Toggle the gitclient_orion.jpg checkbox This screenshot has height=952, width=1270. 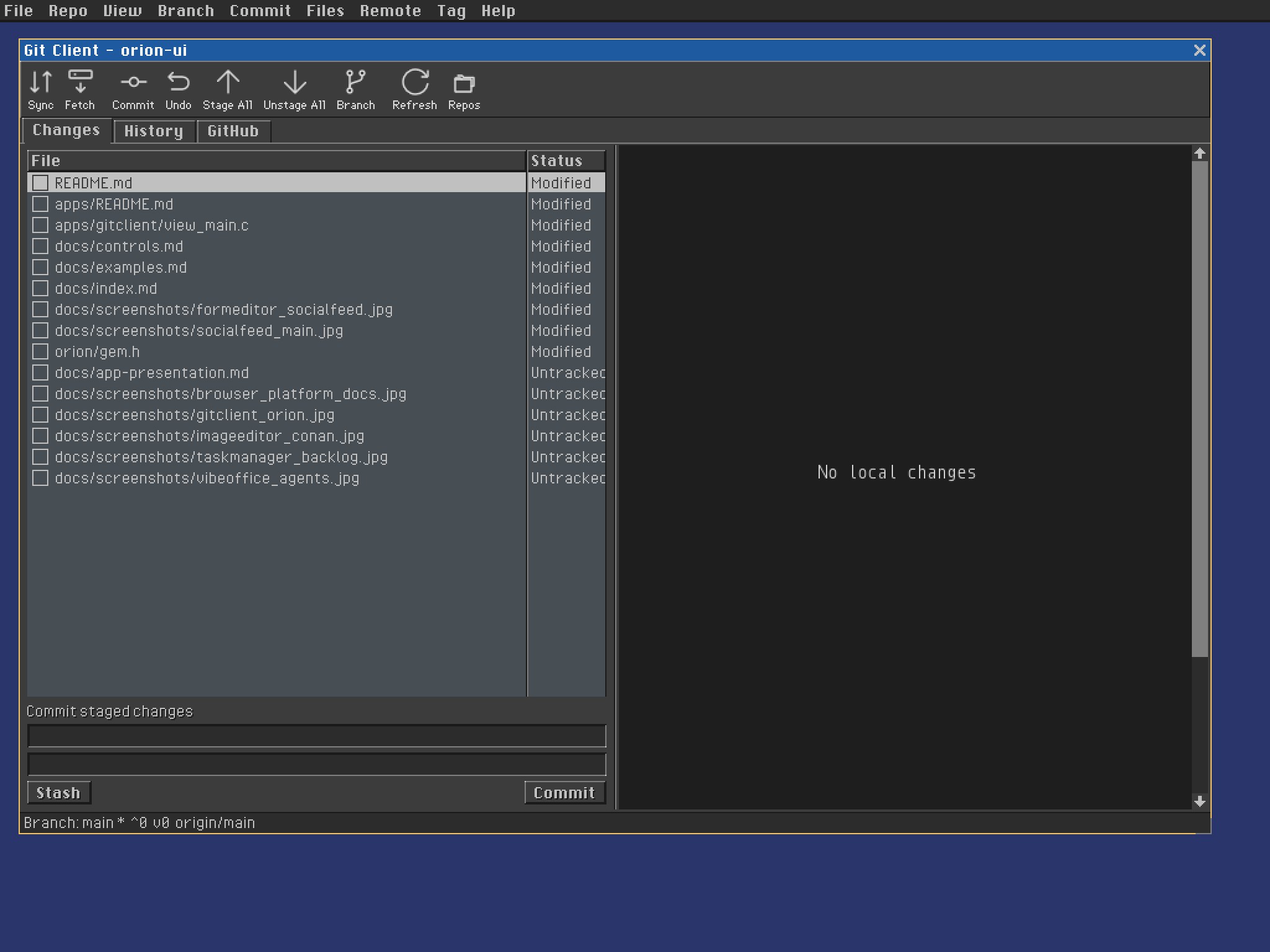pos(40,415)
